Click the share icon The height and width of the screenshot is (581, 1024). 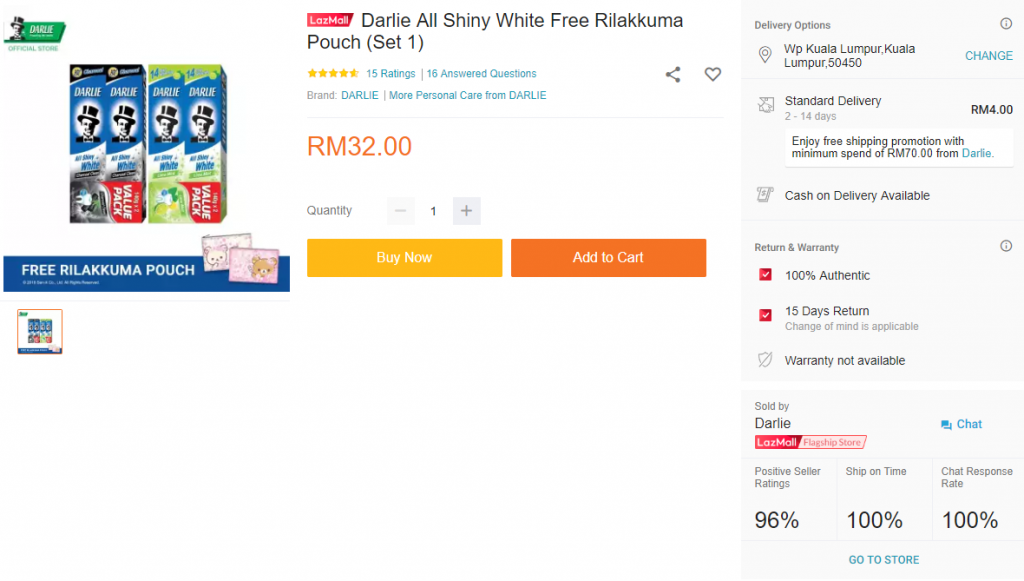673,74
